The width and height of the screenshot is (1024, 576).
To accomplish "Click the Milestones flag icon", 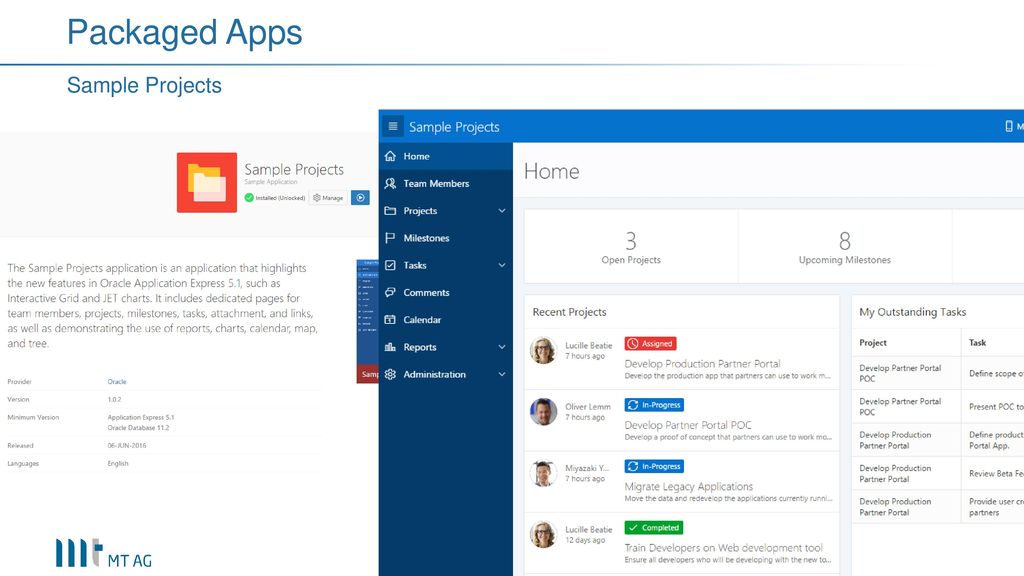I will tap(391, 238).
